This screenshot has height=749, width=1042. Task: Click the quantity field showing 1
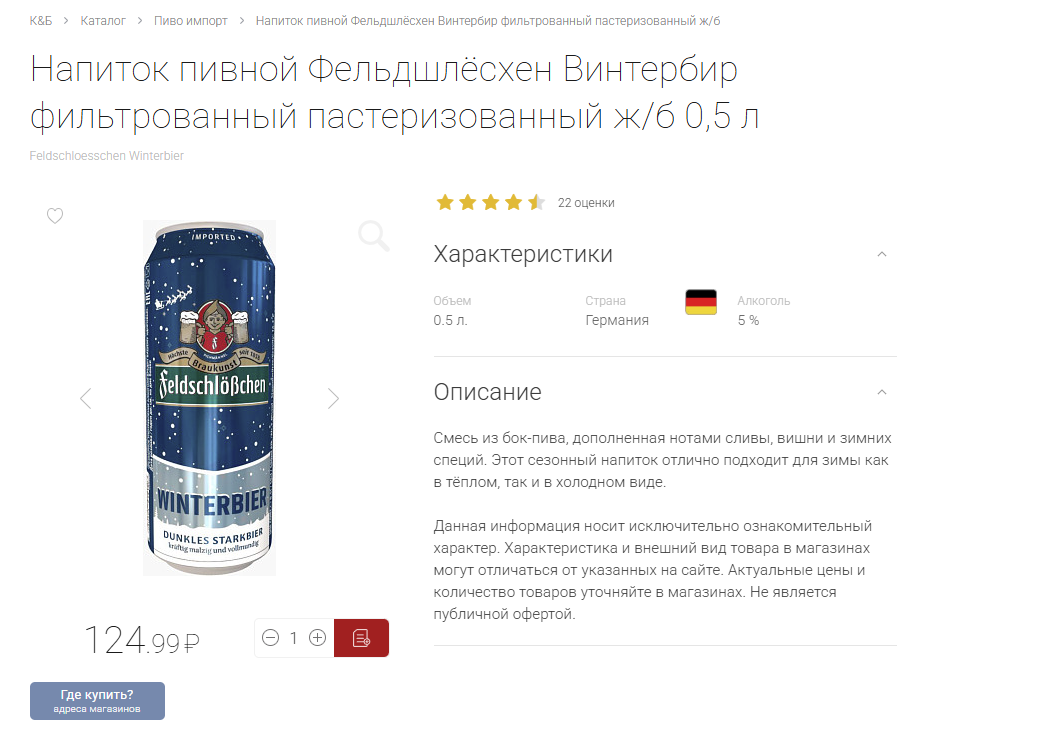pyautogui.click(x=294, y=638)
